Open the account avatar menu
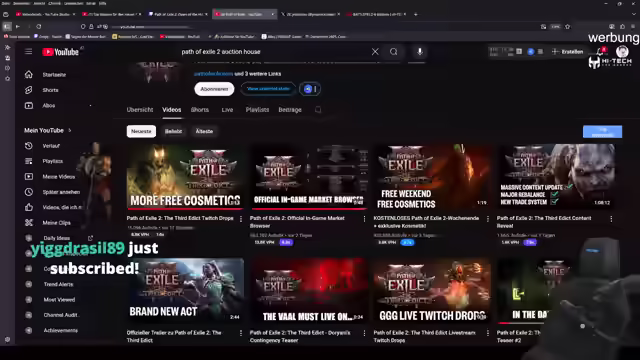The image size is (640, 360). 622,51
